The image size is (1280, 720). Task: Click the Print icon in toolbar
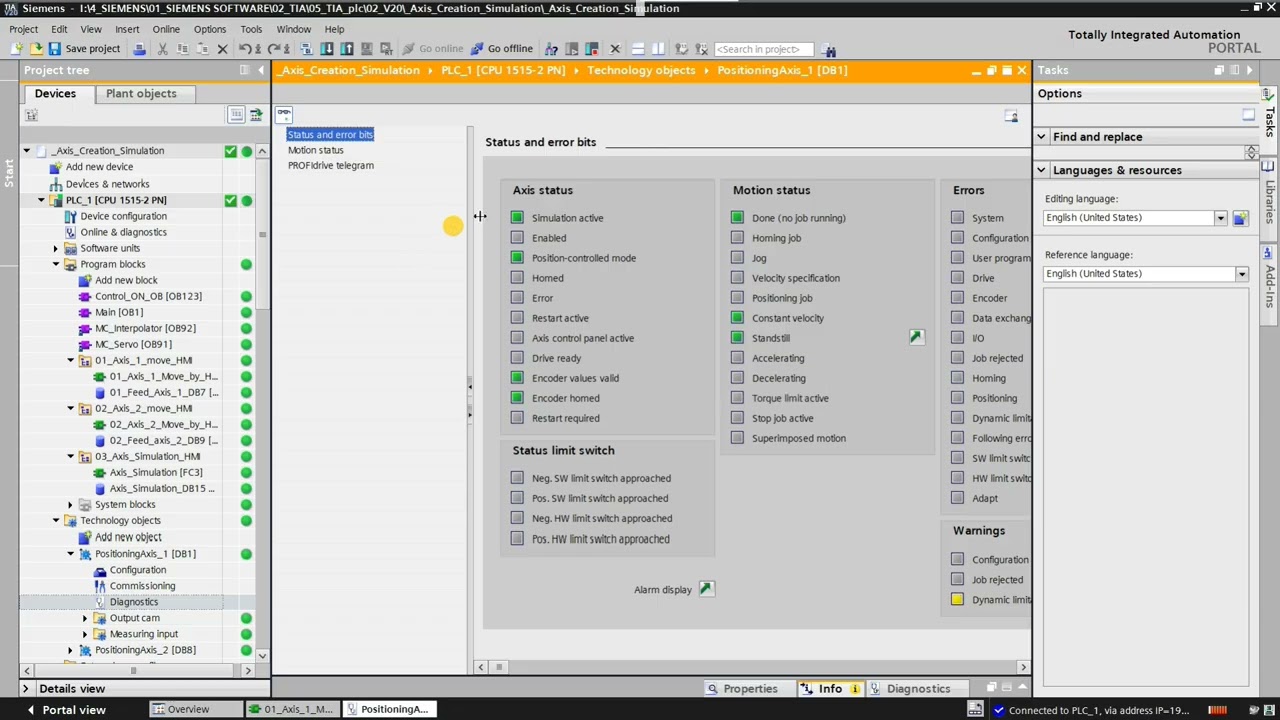[140, 49]
